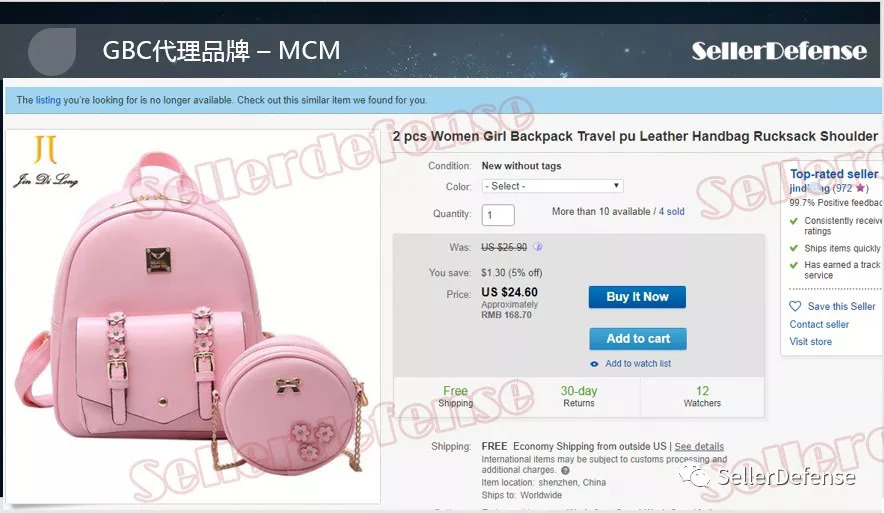Open the Add to watch list link

(x=638, y=364)
